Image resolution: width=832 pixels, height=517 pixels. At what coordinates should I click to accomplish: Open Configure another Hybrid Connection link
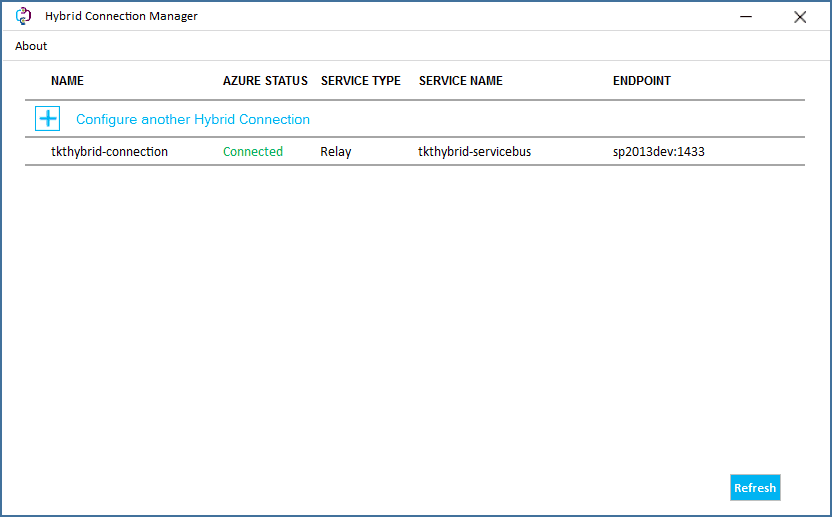(x=193, y=119)
